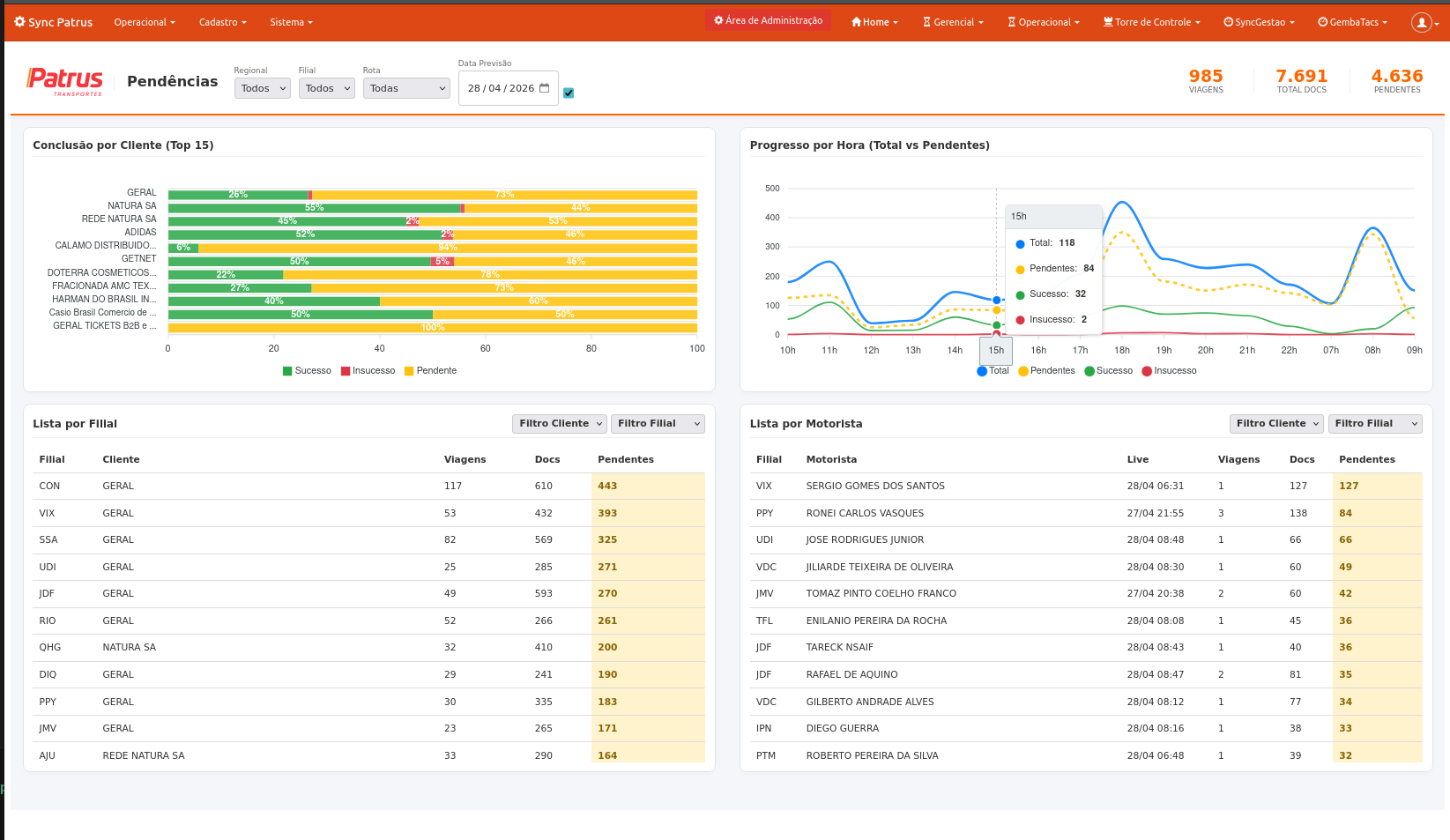This screenshot has height=840, width=1450.
Task: Click the Docs header in Lista por Filial
Action: point(547,460)
